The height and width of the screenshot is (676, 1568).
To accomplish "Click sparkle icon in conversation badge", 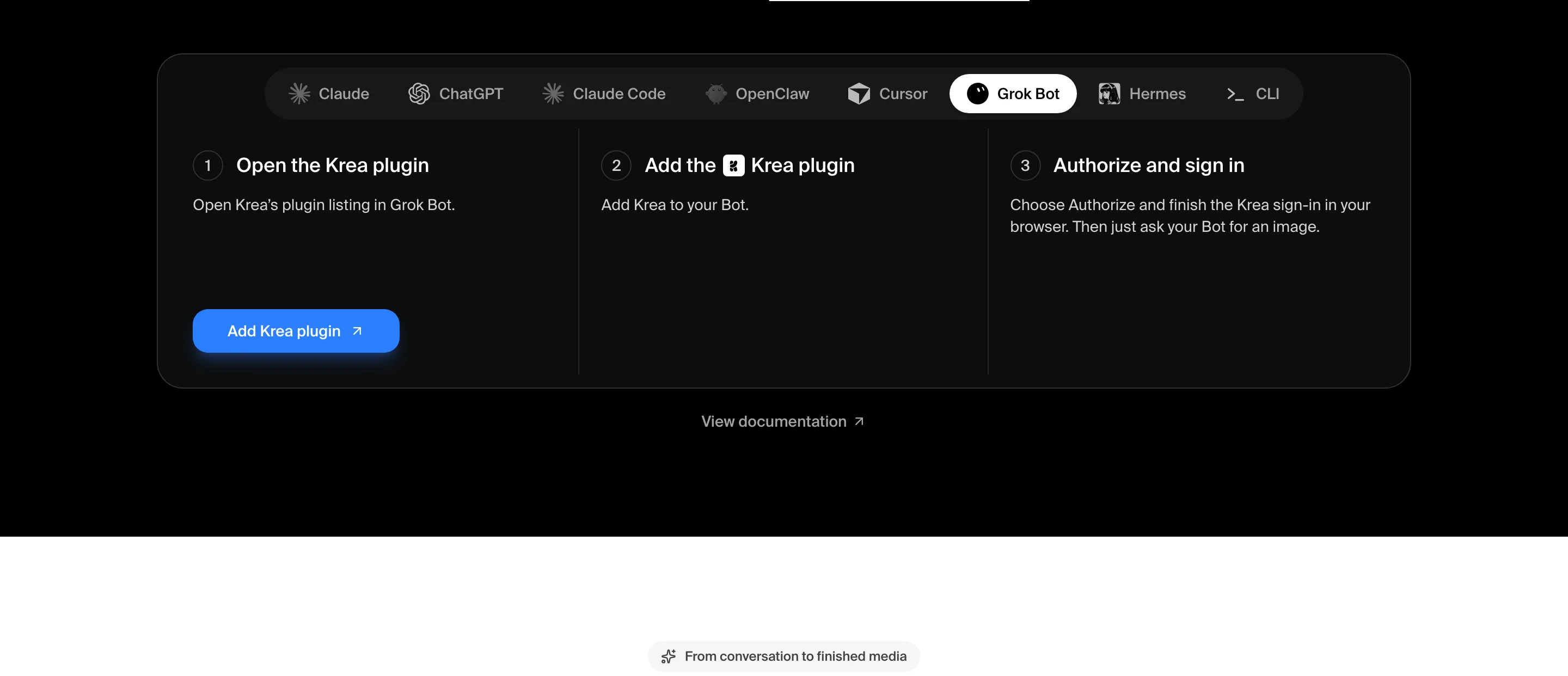I will 669,656.
